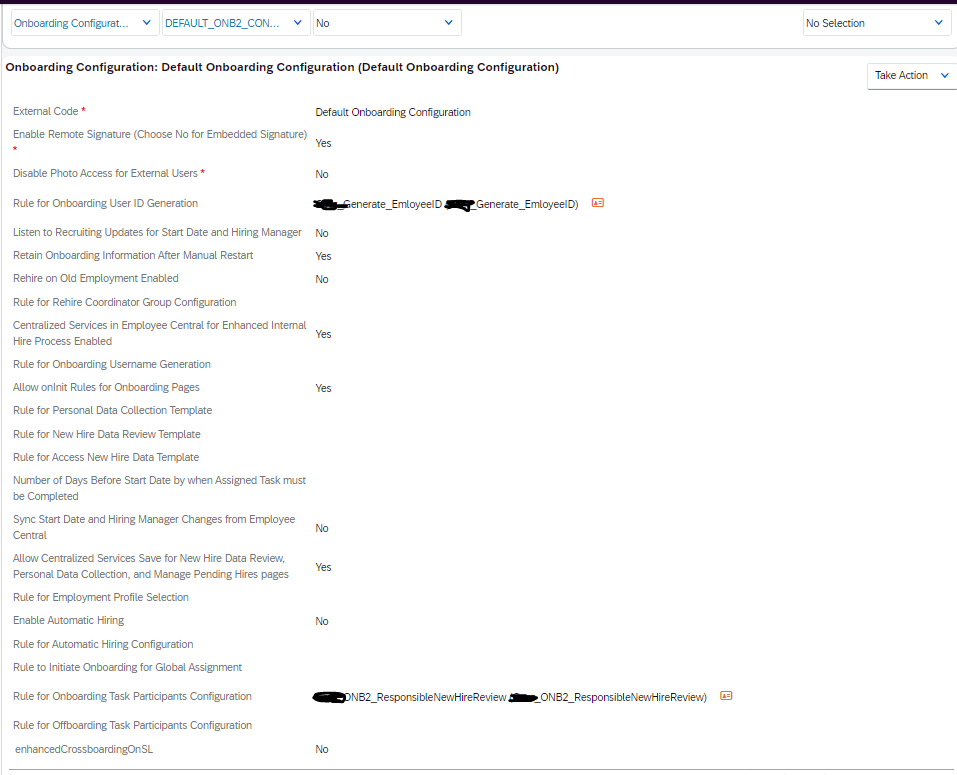Expand the Take Action dropdown
This screenshot has width=957, height=775.
(x=911, y=75)
